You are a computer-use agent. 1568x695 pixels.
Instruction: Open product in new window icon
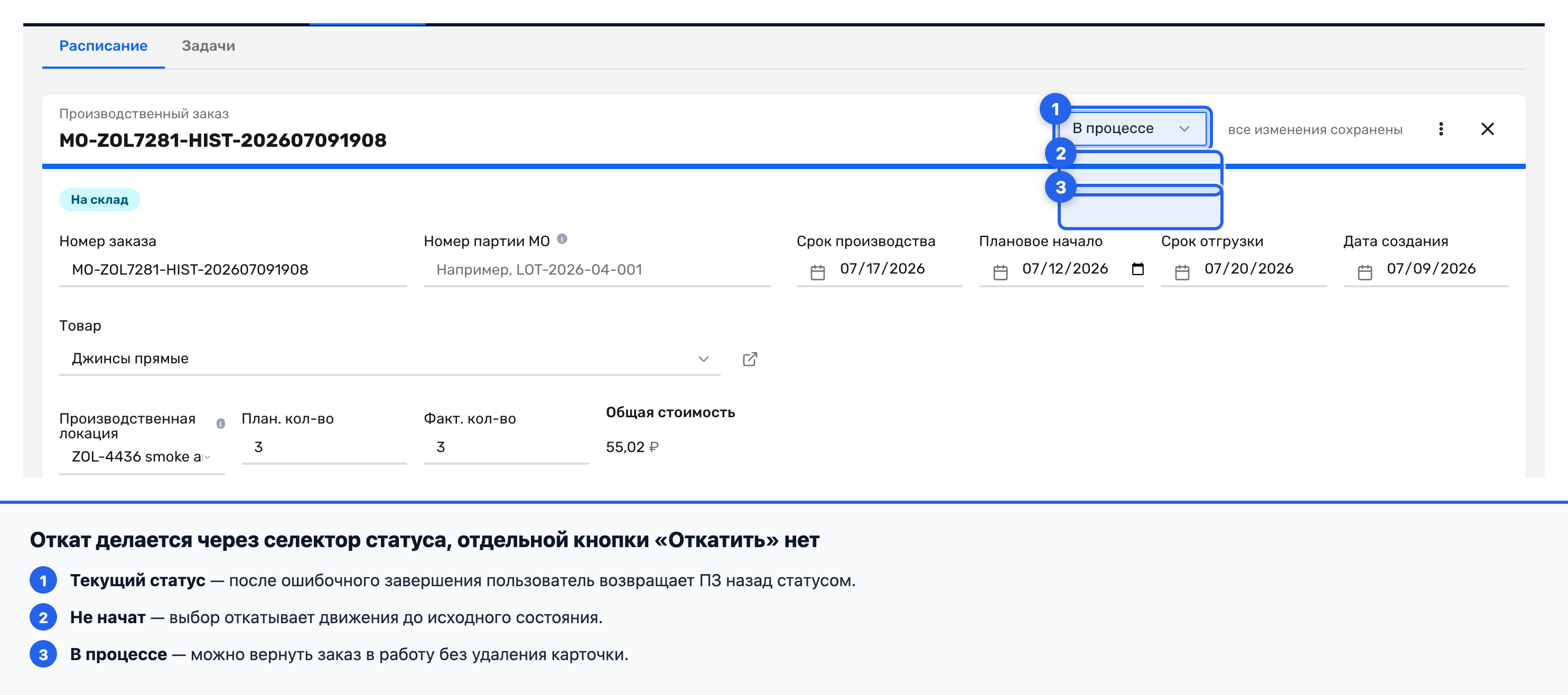click(x=750, y=359)
